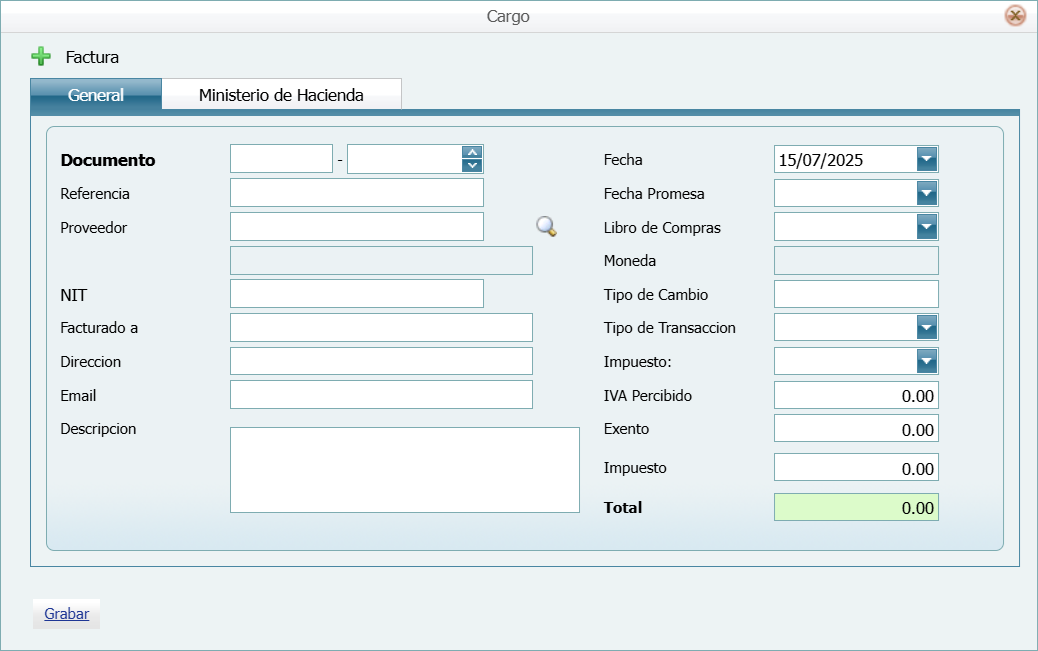The width and height of the screenshot is (1038, 651).
Task: Select the General tab
Action: [95, 95]
